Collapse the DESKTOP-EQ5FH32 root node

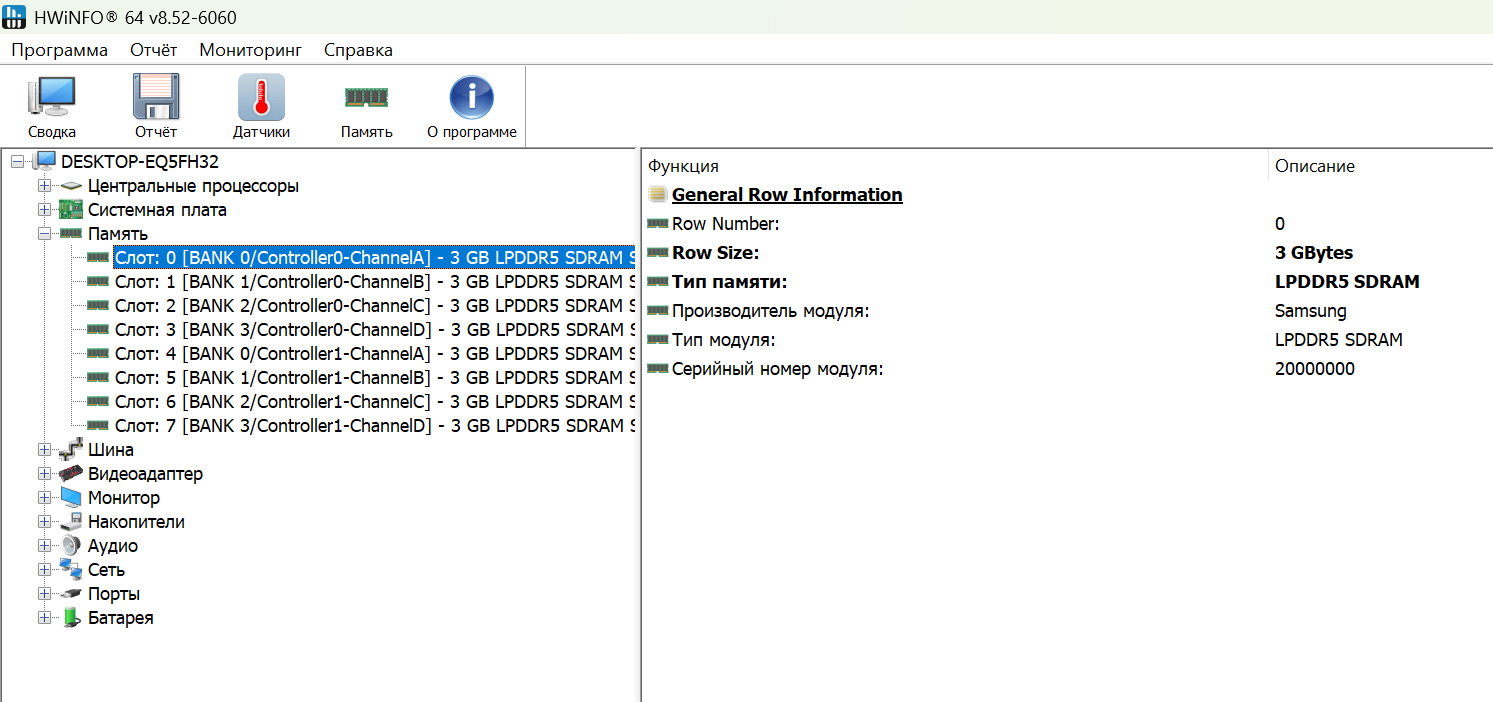point(18,162)
